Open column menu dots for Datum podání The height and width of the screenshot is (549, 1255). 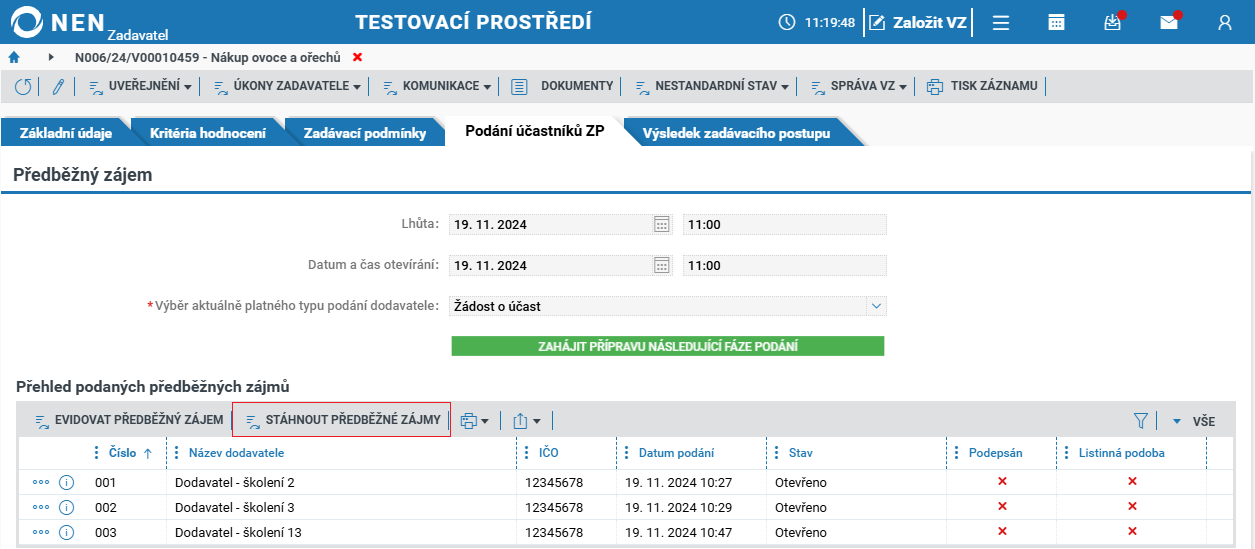(x=627, y=453)
